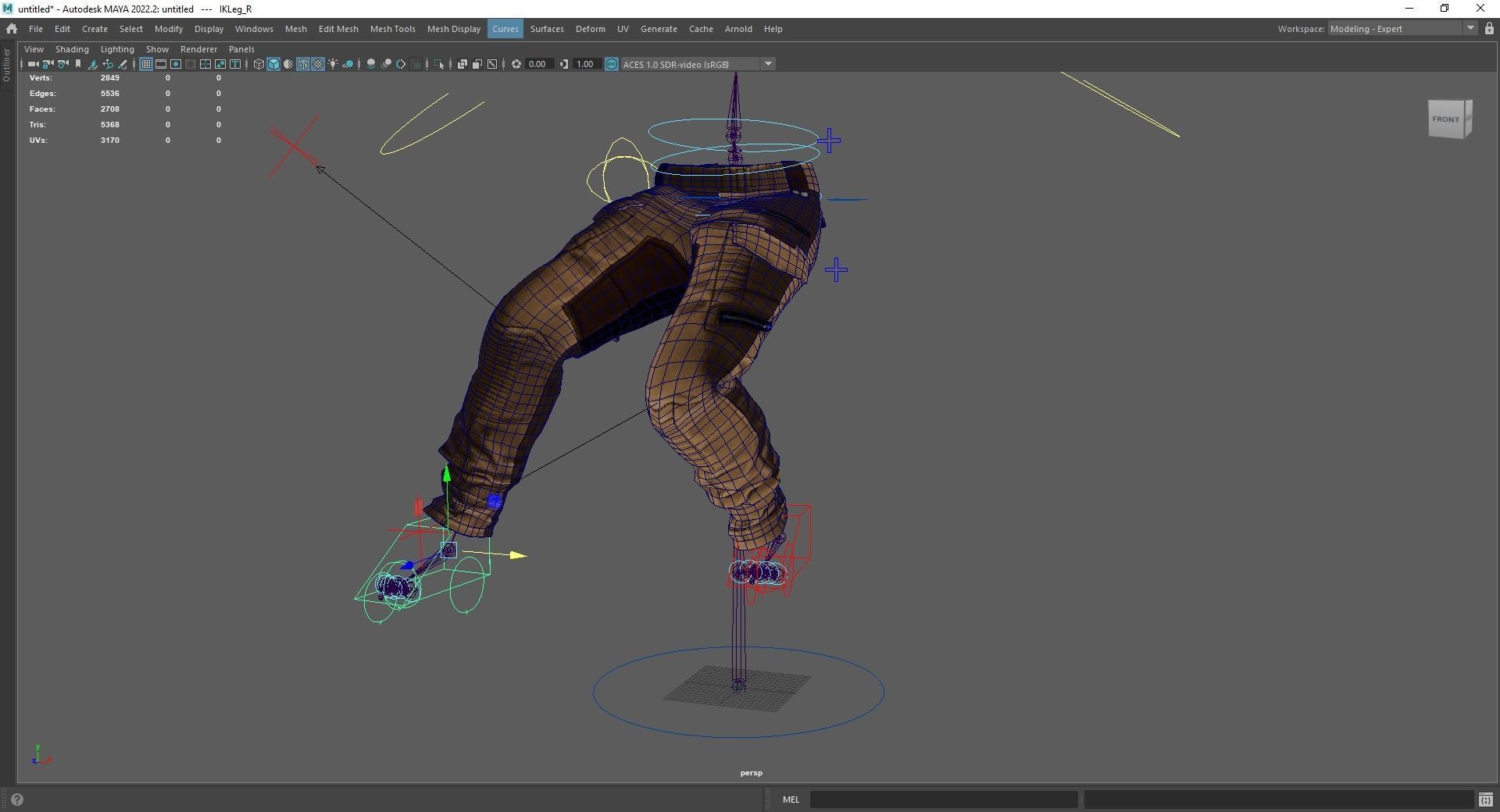Open the Create menu
This screenshot has width=1500, height=812.
95,29
